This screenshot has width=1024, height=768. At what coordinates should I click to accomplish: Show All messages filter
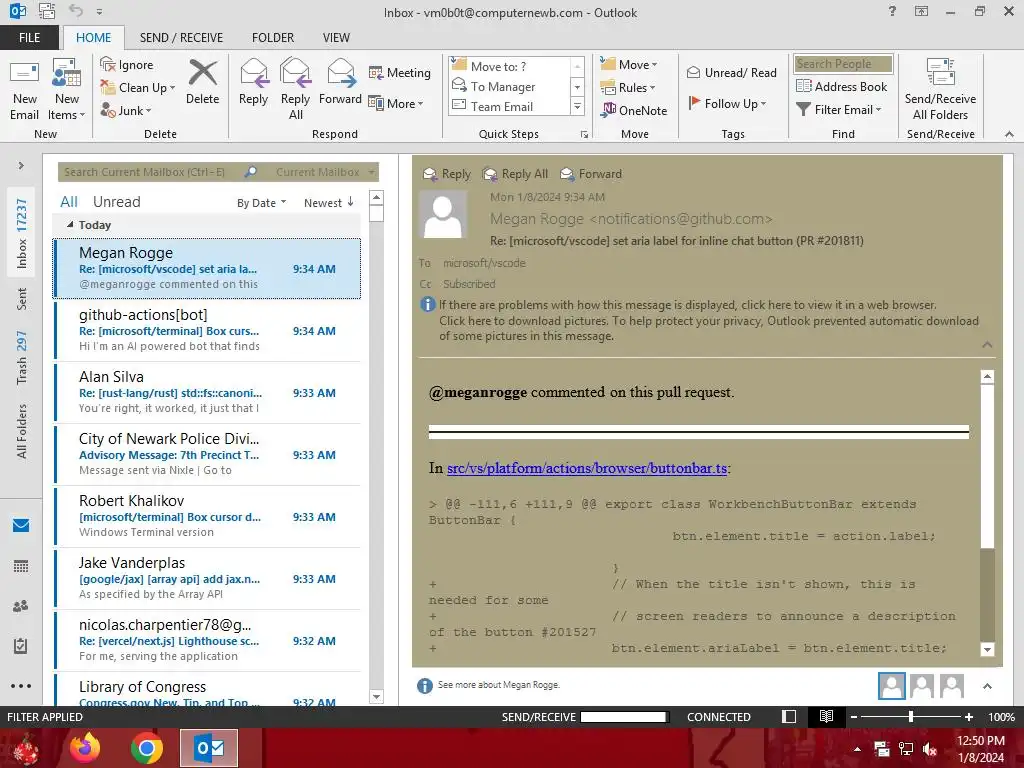point(69,202)
